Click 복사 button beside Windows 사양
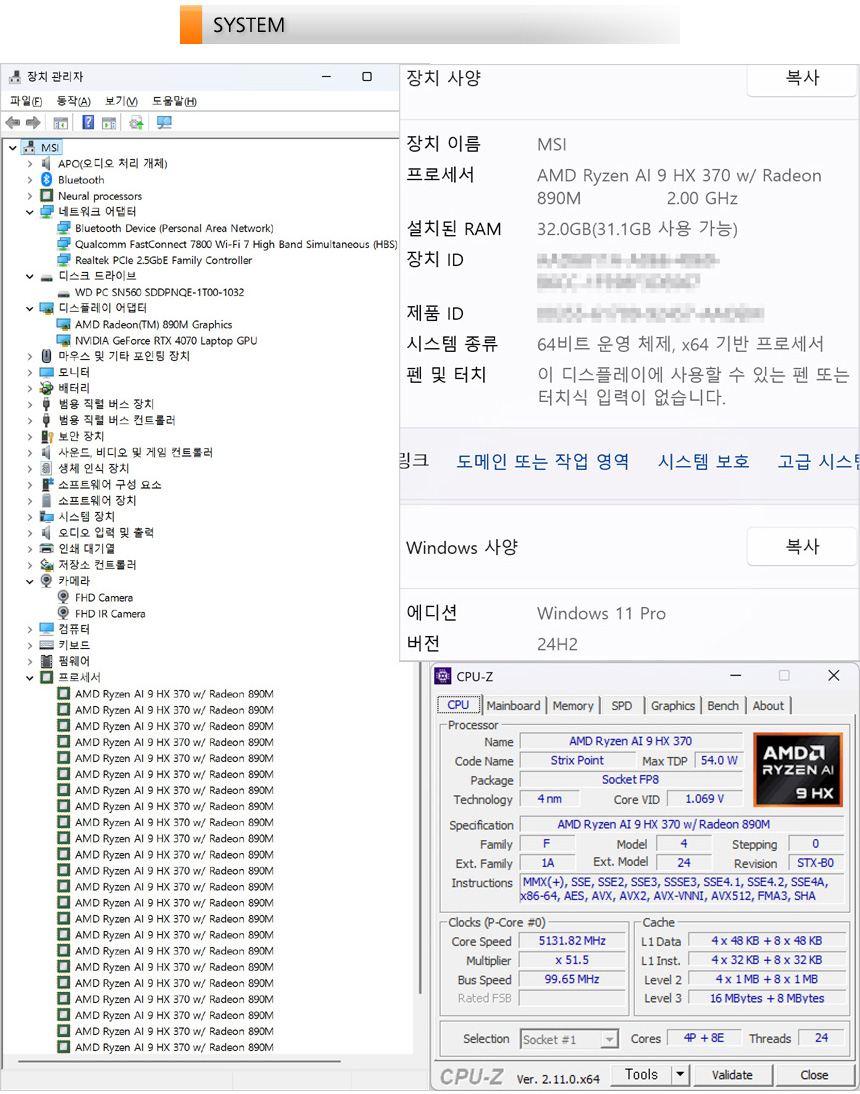 [802, 547]
